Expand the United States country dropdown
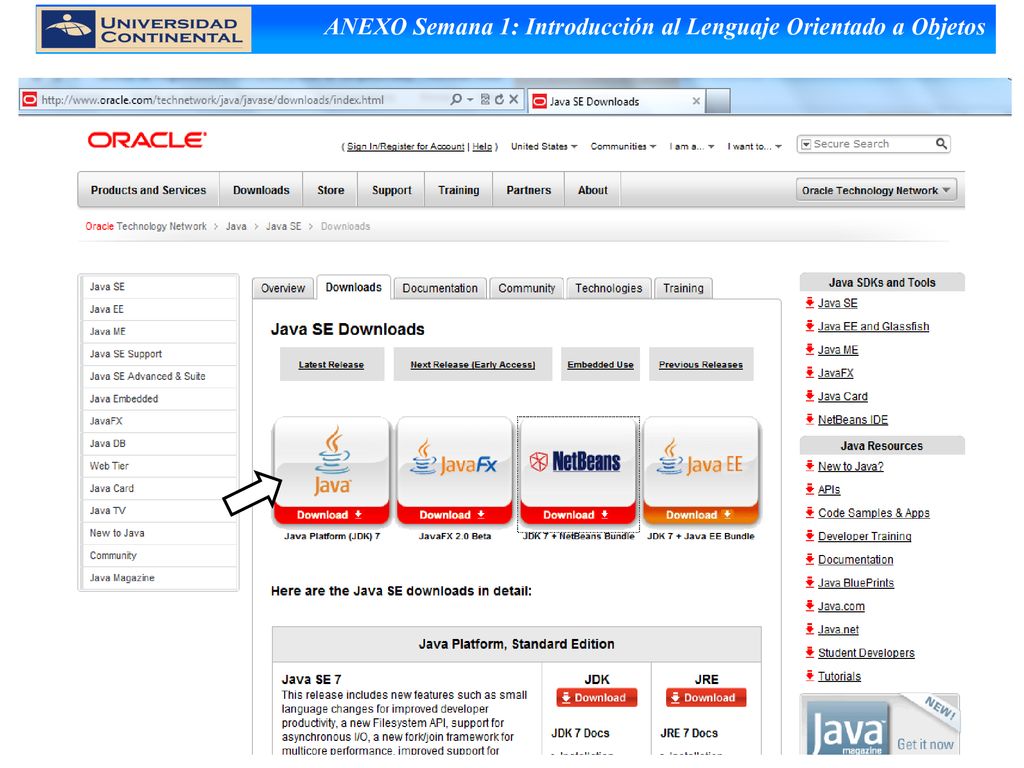This screenshot has height=768, width=1024. click(544, 146)
